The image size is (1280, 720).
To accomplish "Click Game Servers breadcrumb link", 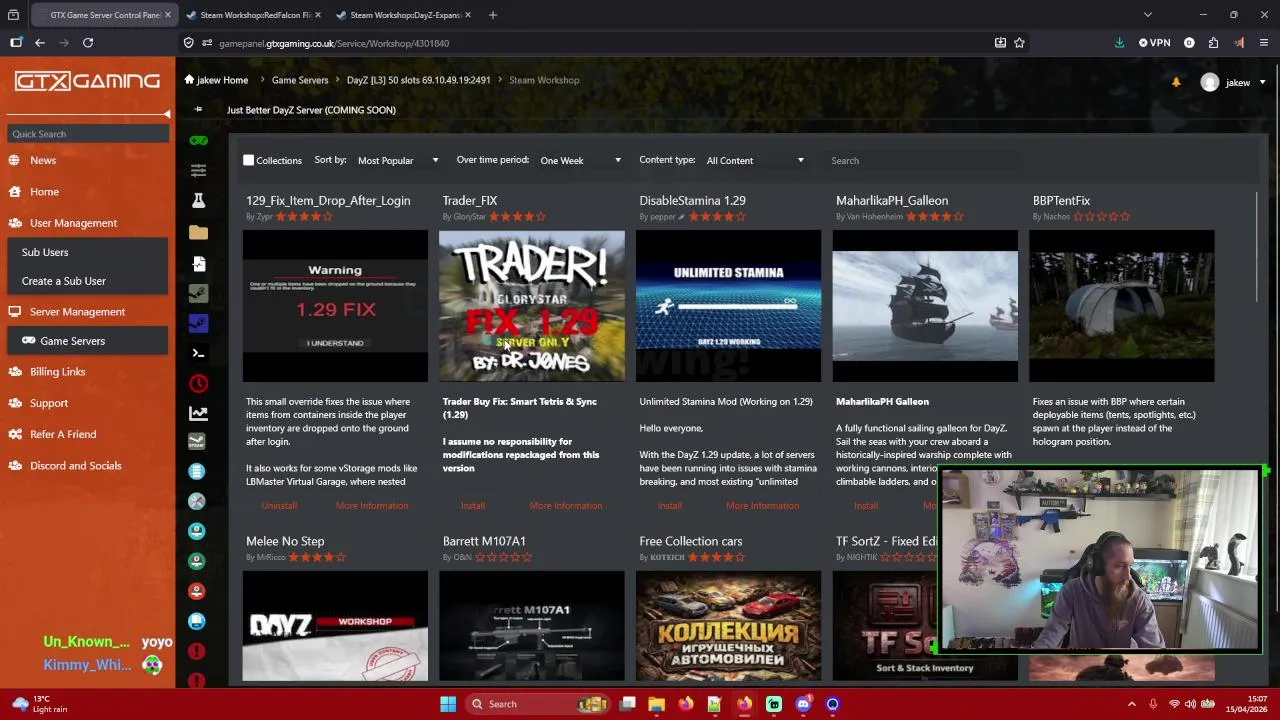I will click(x=300, y=80).
